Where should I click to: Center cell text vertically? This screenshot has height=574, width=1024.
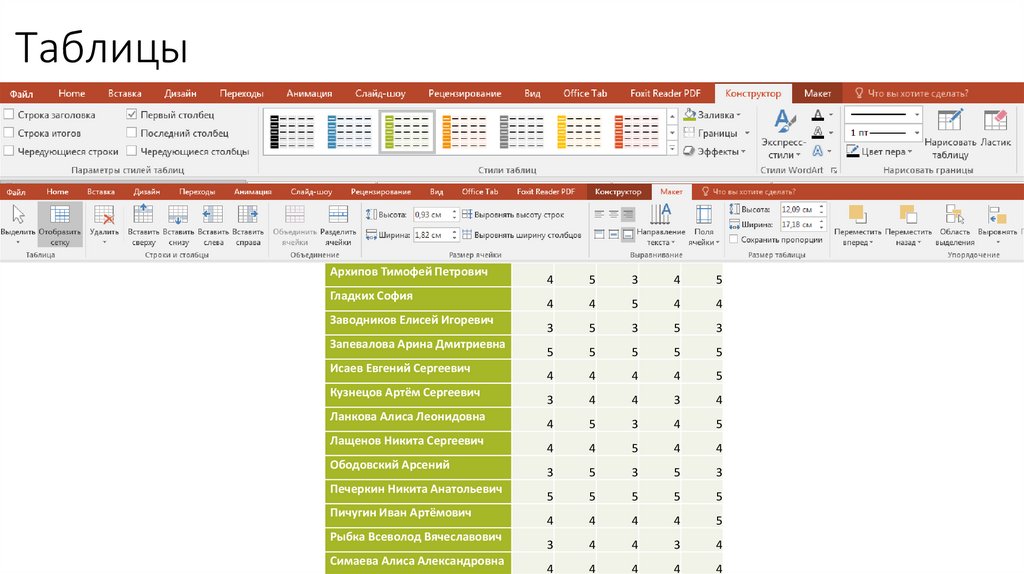(613, 234)
